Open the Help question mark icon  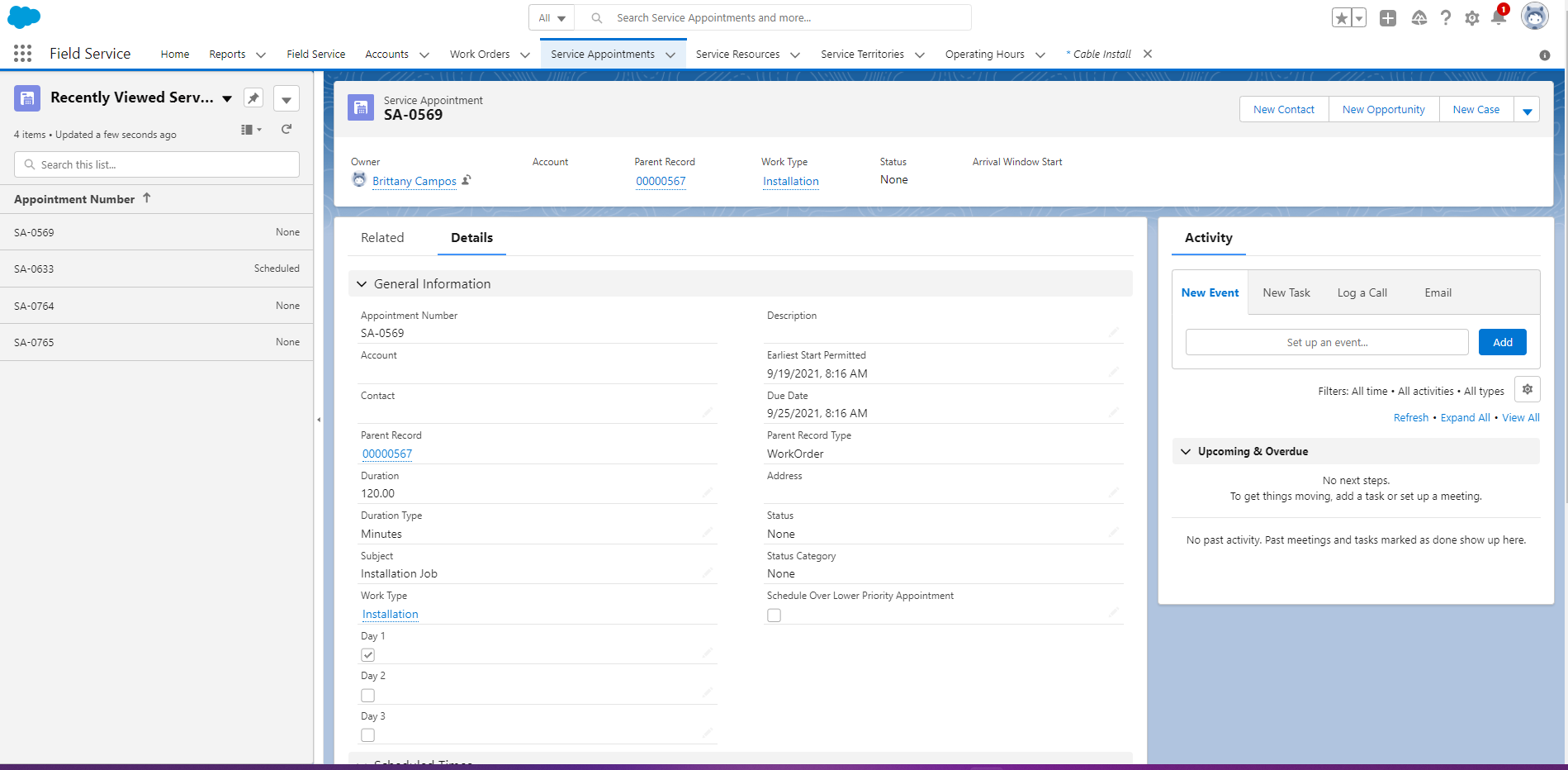(1446, 17)
